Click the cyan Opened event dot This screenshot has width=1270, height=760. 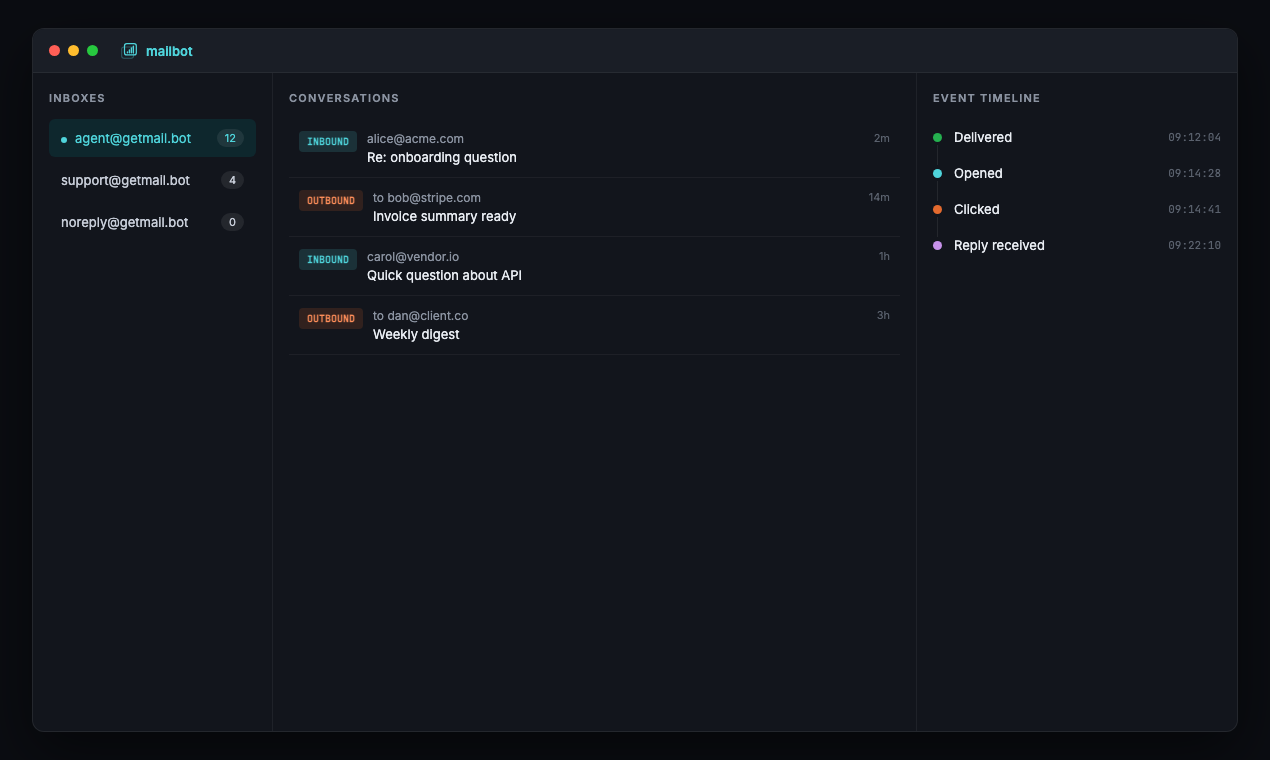tap(937, 174)
